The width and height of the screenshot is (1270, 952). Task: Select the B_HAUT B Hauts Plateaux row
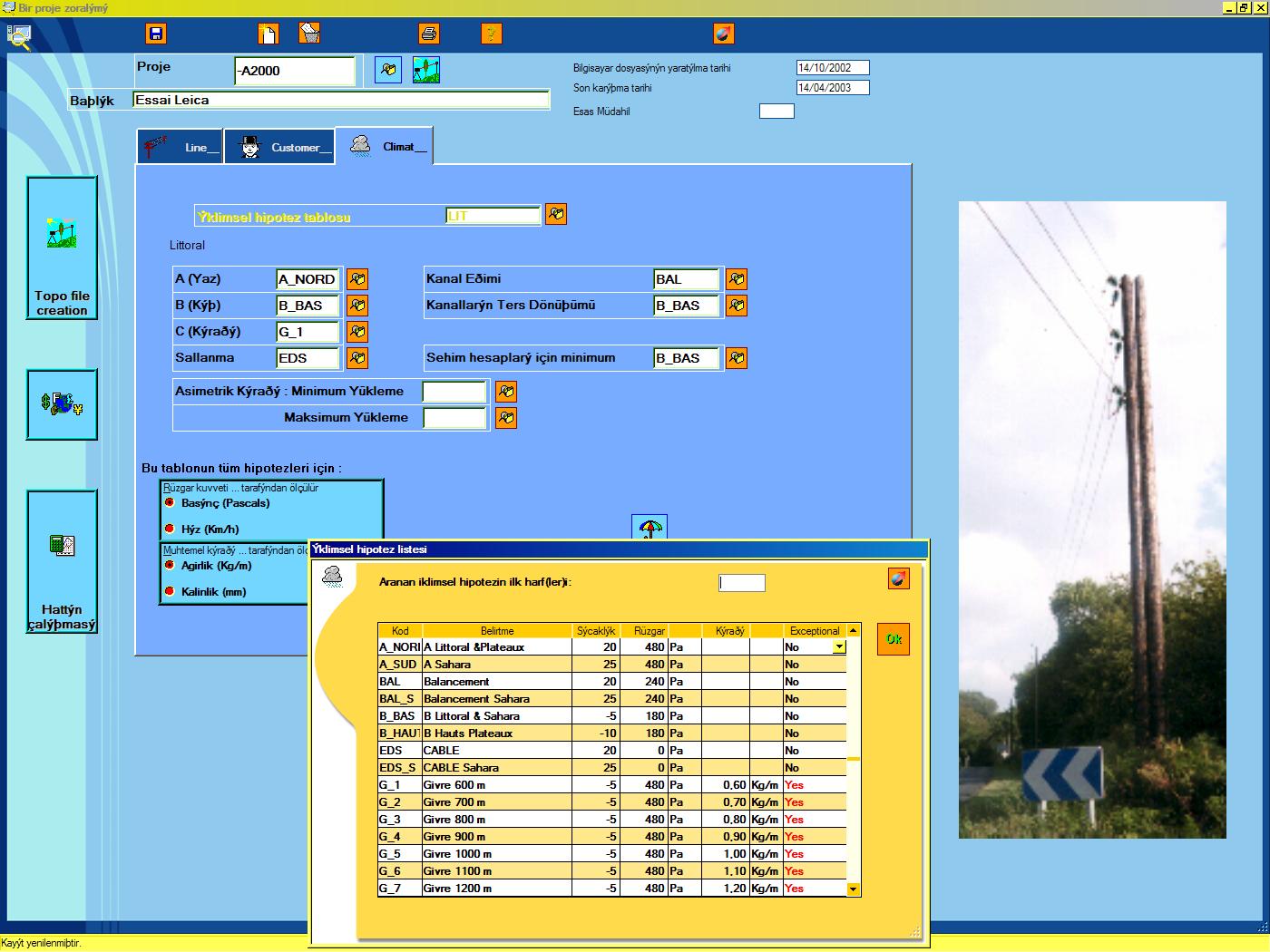point(612,733)
